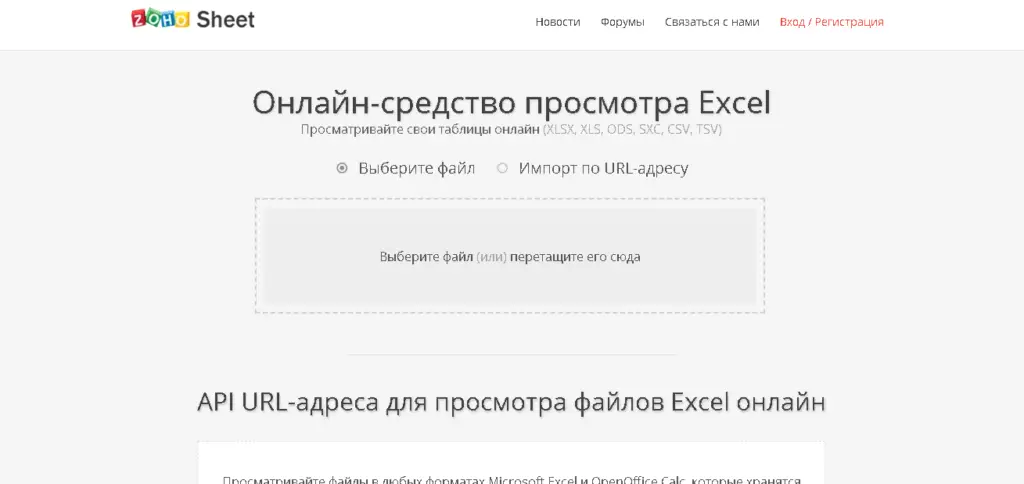Select Импорт по URL-адресу radio button
Image resolution: width=1024 pixels, height=484 pixels.
point(502,169)
